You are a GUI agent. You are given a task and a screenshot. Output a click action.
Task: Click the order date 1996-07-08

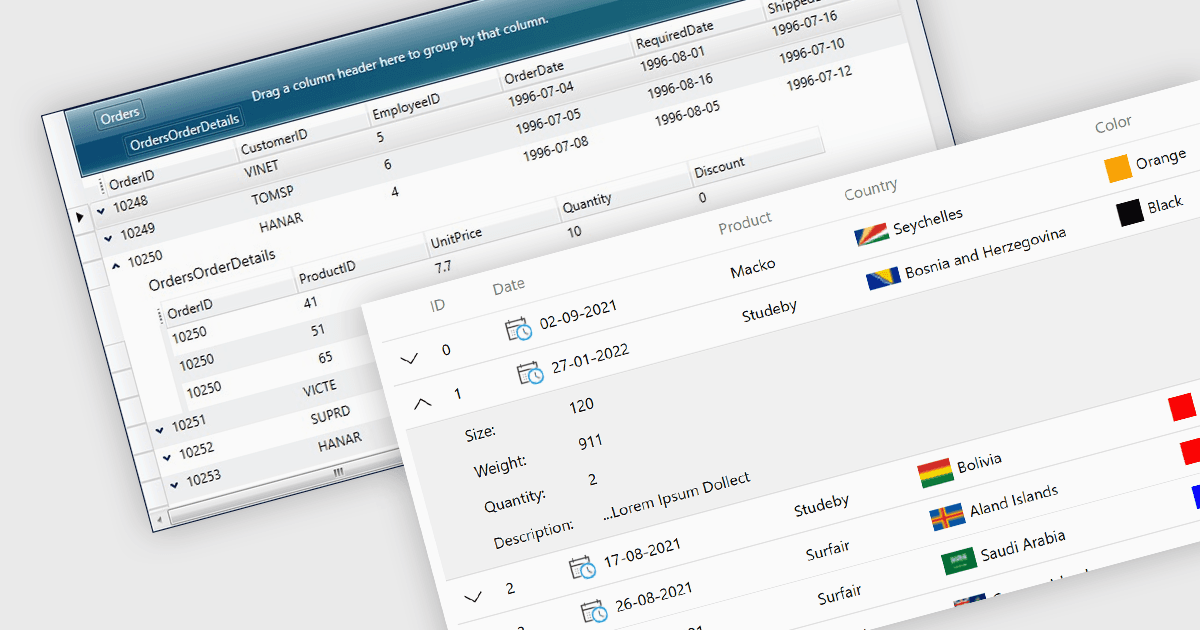[x=555, y=149]
